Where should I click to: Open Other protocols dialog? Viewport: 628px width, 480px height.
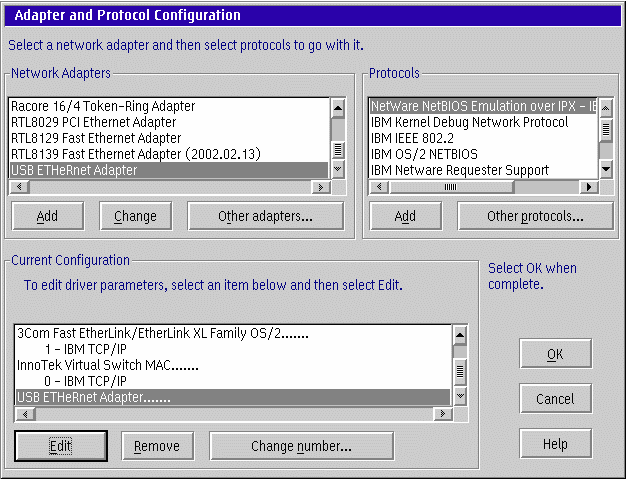pos(535,216)
